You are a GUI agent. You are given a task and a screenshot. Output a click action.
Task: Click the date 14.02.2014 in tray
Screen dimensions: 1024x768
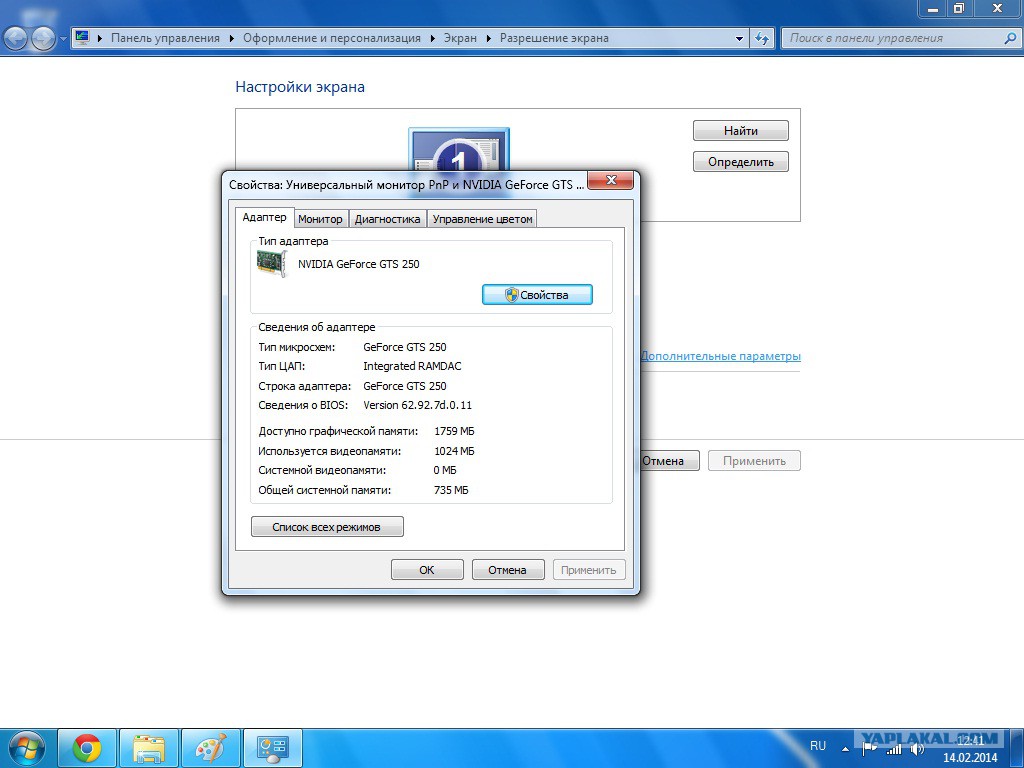coord(970,758)
